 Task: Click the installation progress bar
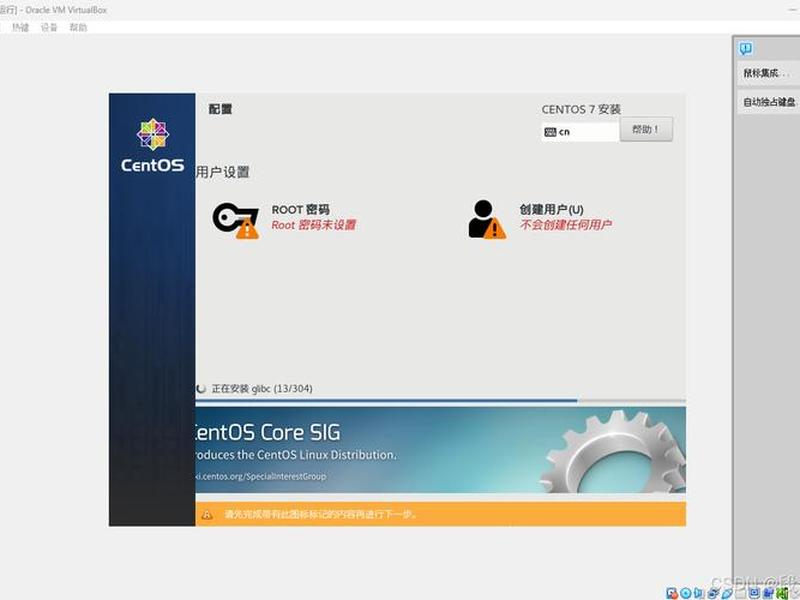point(440,401)
